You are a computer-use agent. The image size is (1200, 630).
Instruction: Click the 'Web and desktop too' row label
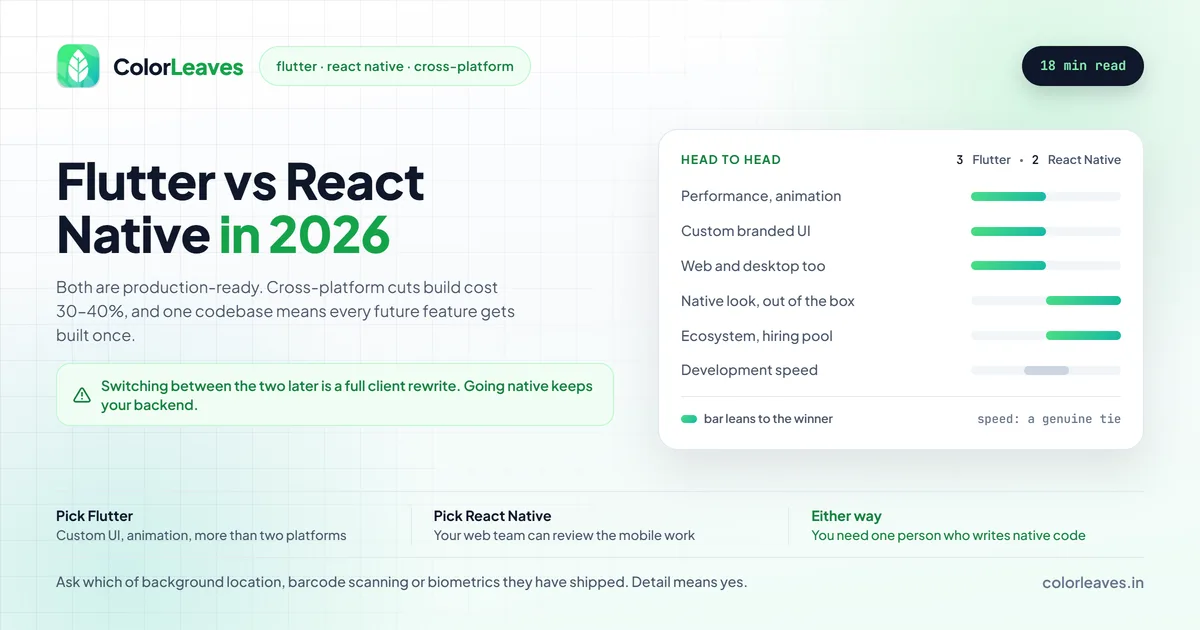[x=753, y=266]
